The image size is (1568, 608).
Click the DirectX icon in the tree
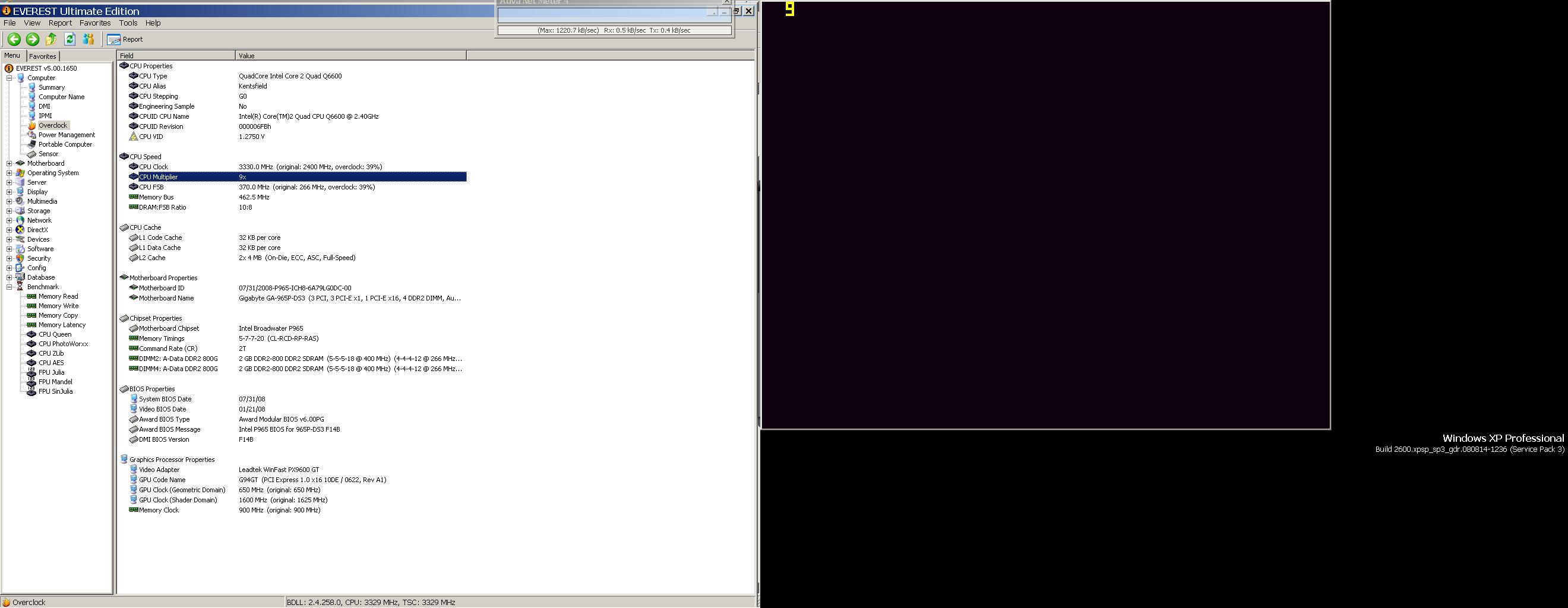pos(21,230)
